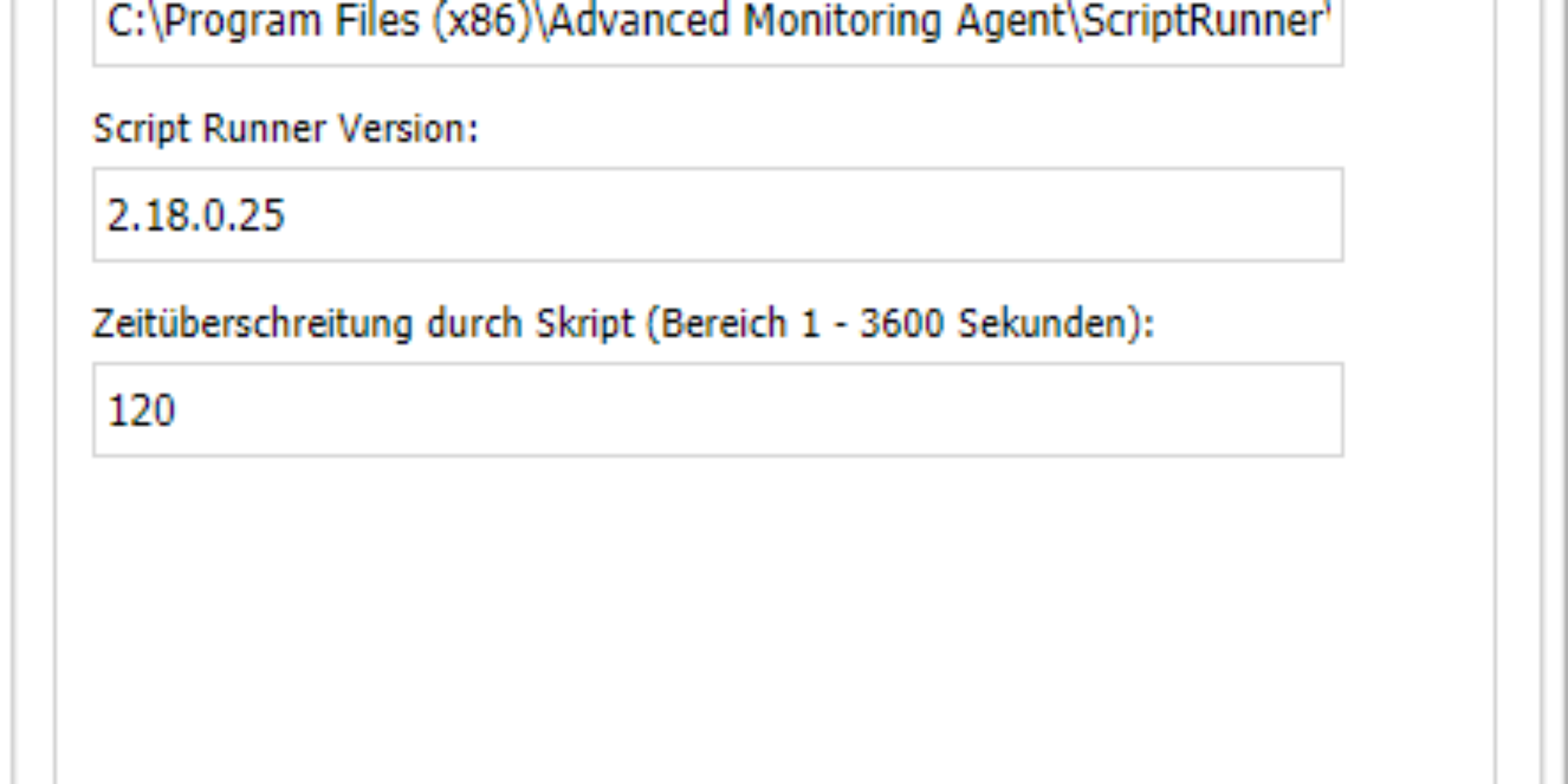Click the 'Zeitüberschreitung durch Skript' label
The width and height of the screenshot is (1568, 784).
363,324
